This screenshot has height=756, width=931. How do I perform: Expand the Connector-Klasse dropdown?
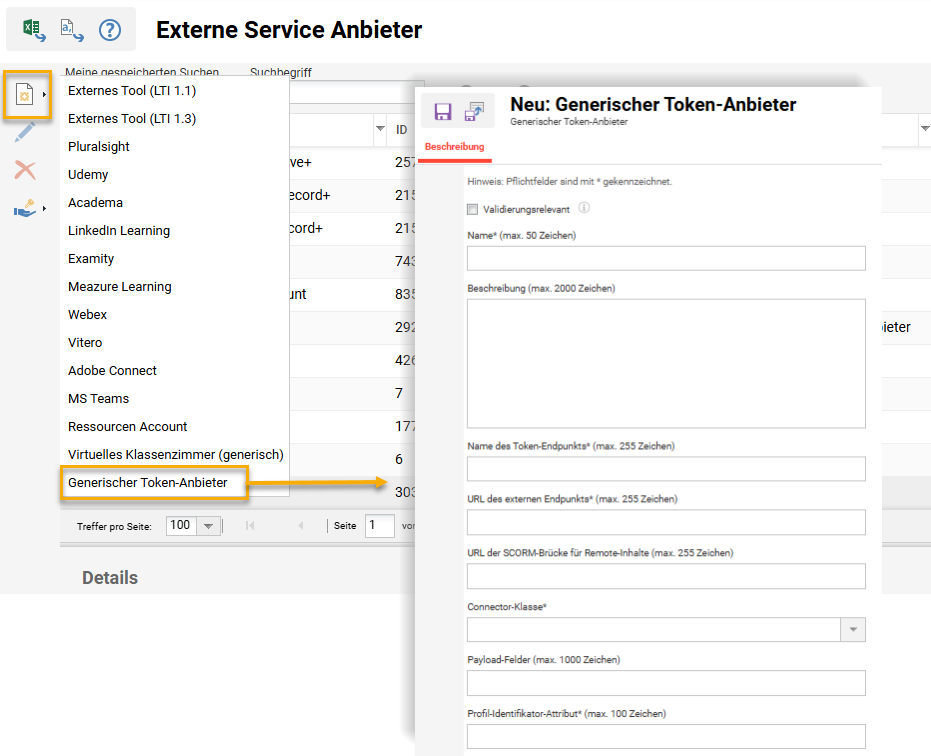click(853, 629)
